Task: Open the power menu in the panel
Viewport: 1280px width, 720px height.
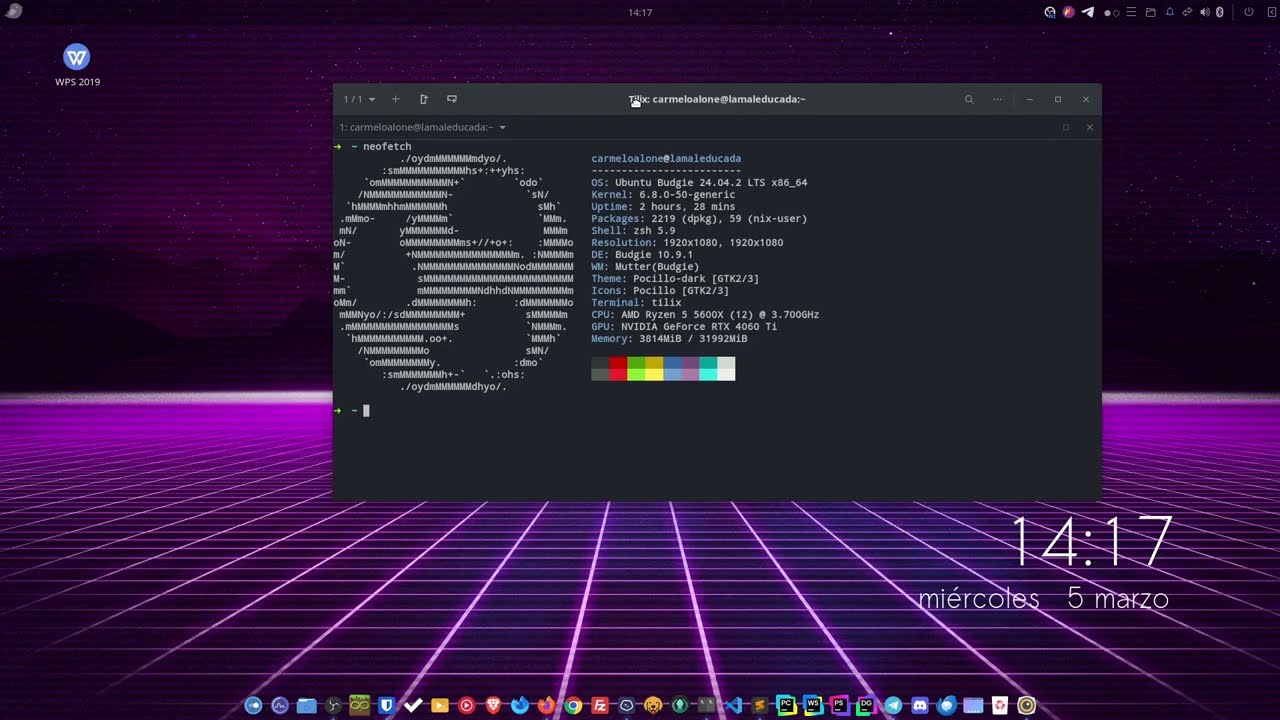Action: click(1249, 12)
